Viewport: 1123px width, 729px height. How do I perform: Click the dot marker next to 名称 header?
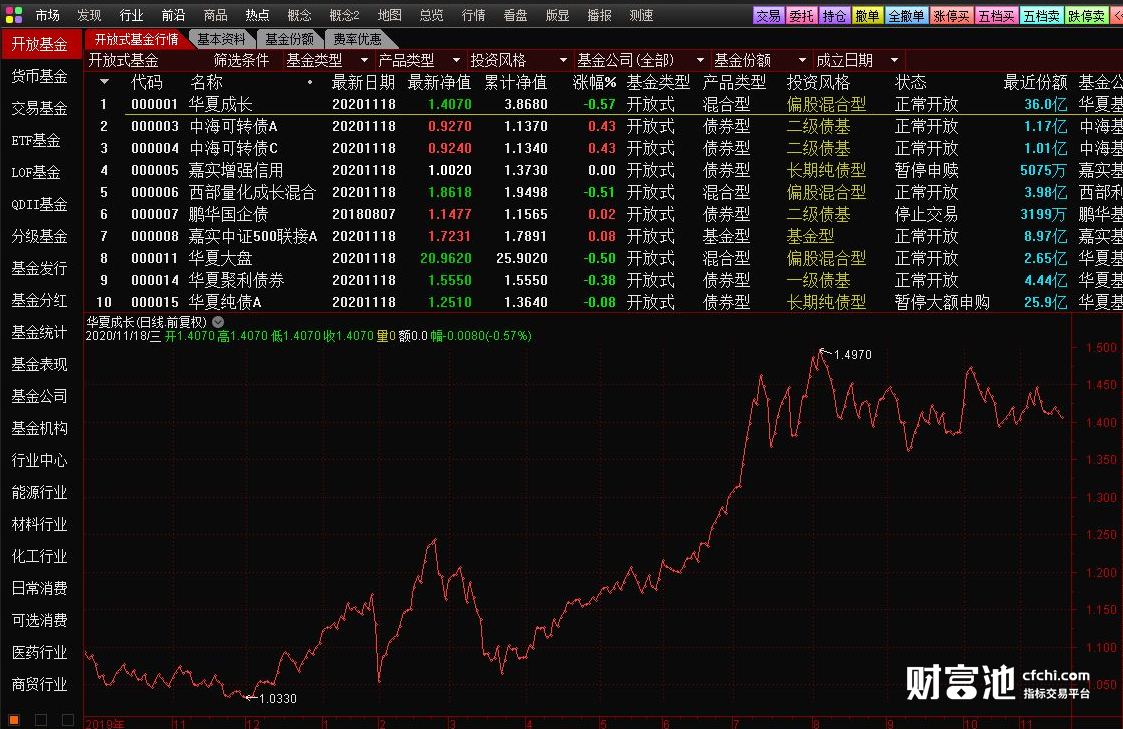point(309,82)
